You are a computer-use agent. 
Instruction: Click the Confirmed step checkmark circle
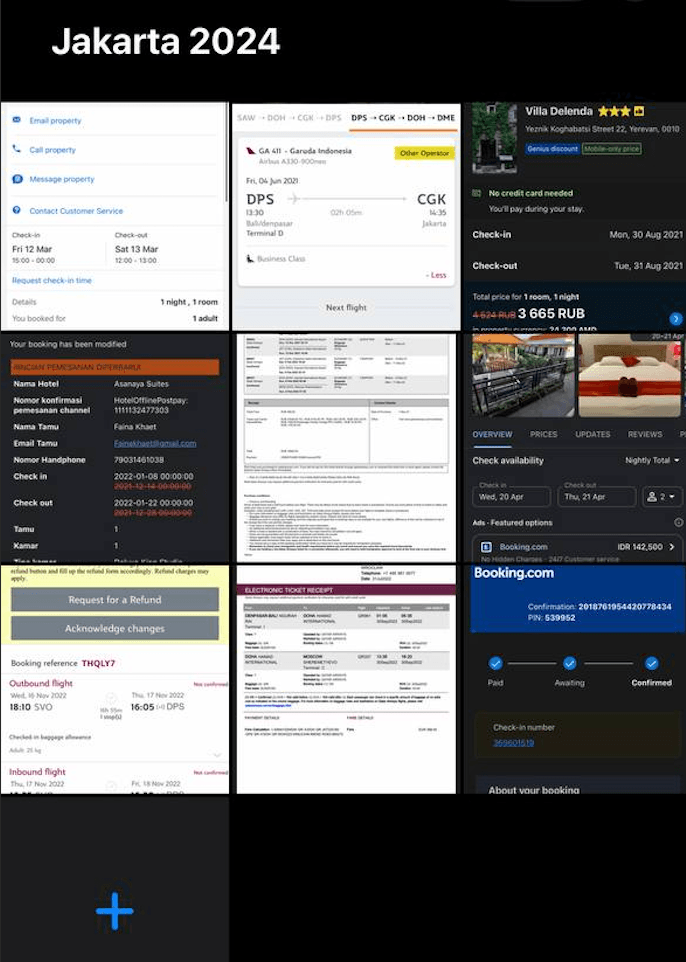[x=651, y=663]
